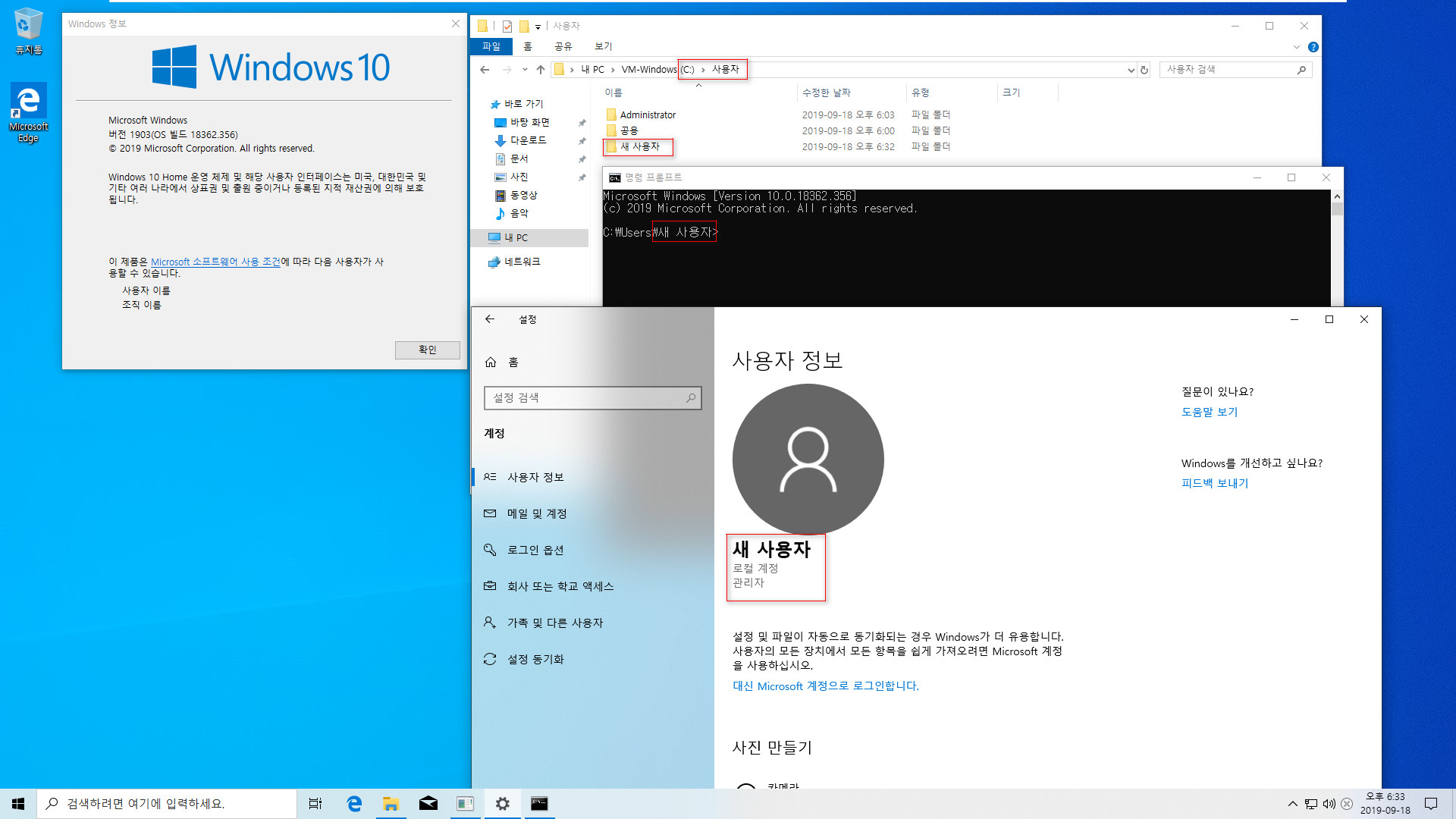Click the 설정 검색 field
1456x819 pixels.
coord(592,397)
